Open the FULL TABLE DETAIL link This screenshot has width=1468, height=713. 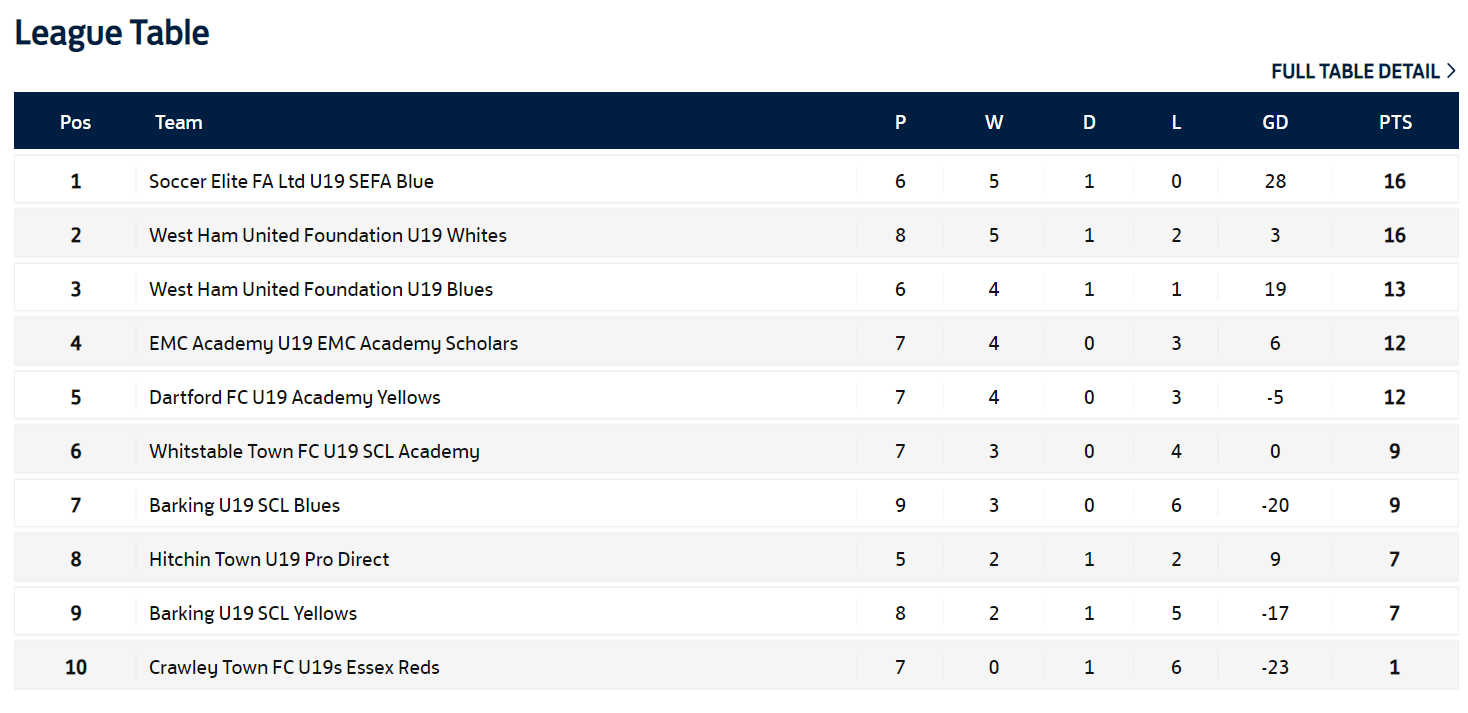point(1363,71)
